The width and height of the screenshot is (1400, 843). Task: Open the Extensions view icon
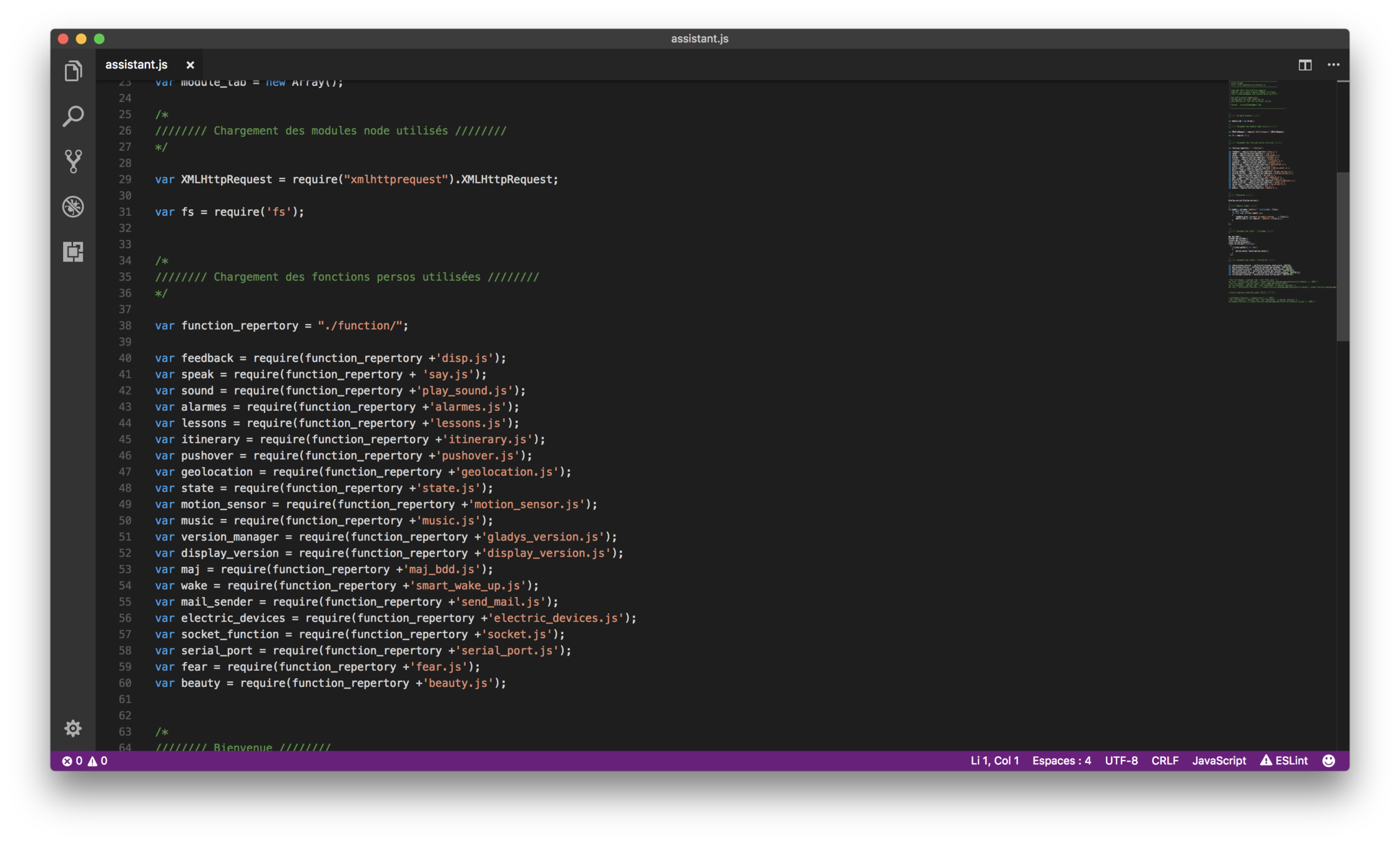73,252
